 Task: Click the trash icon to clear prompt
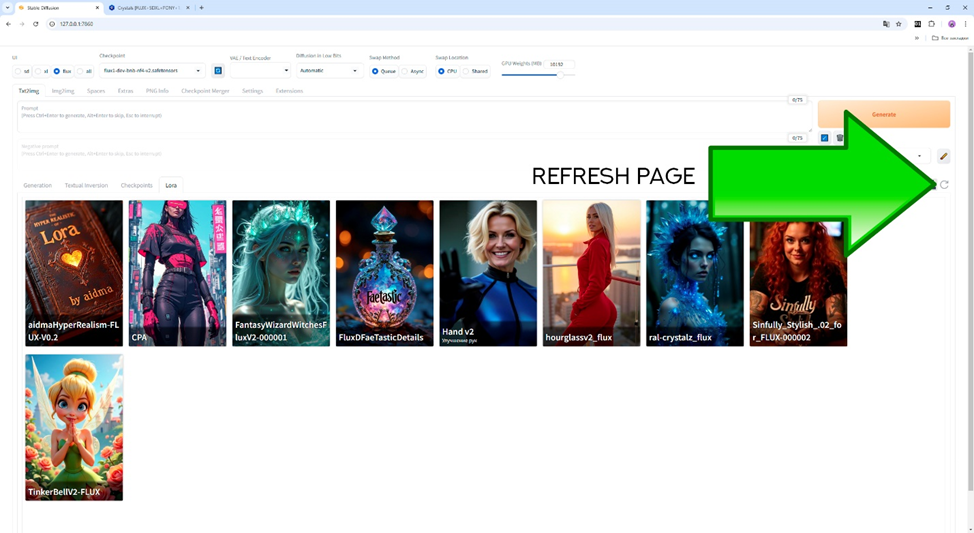(x=840, y=138)
